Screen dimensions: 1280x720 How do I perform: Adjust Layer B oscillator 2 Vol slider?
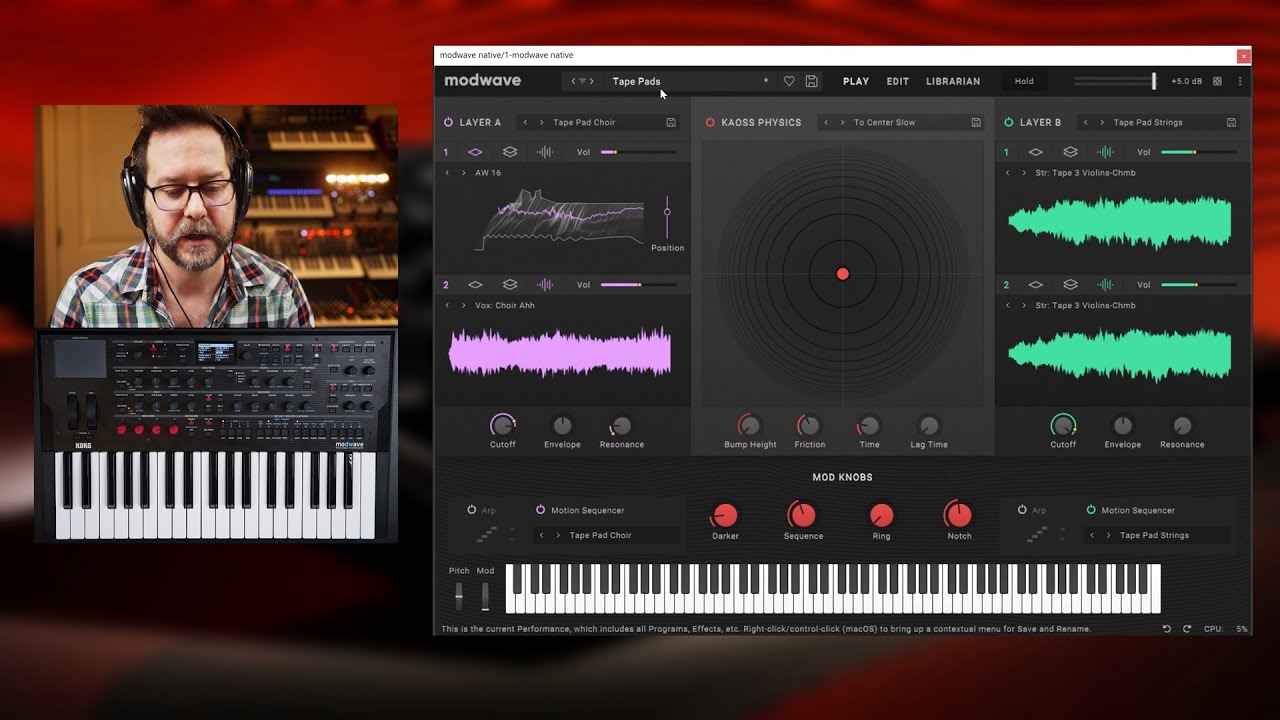(x=1199, y=285)
